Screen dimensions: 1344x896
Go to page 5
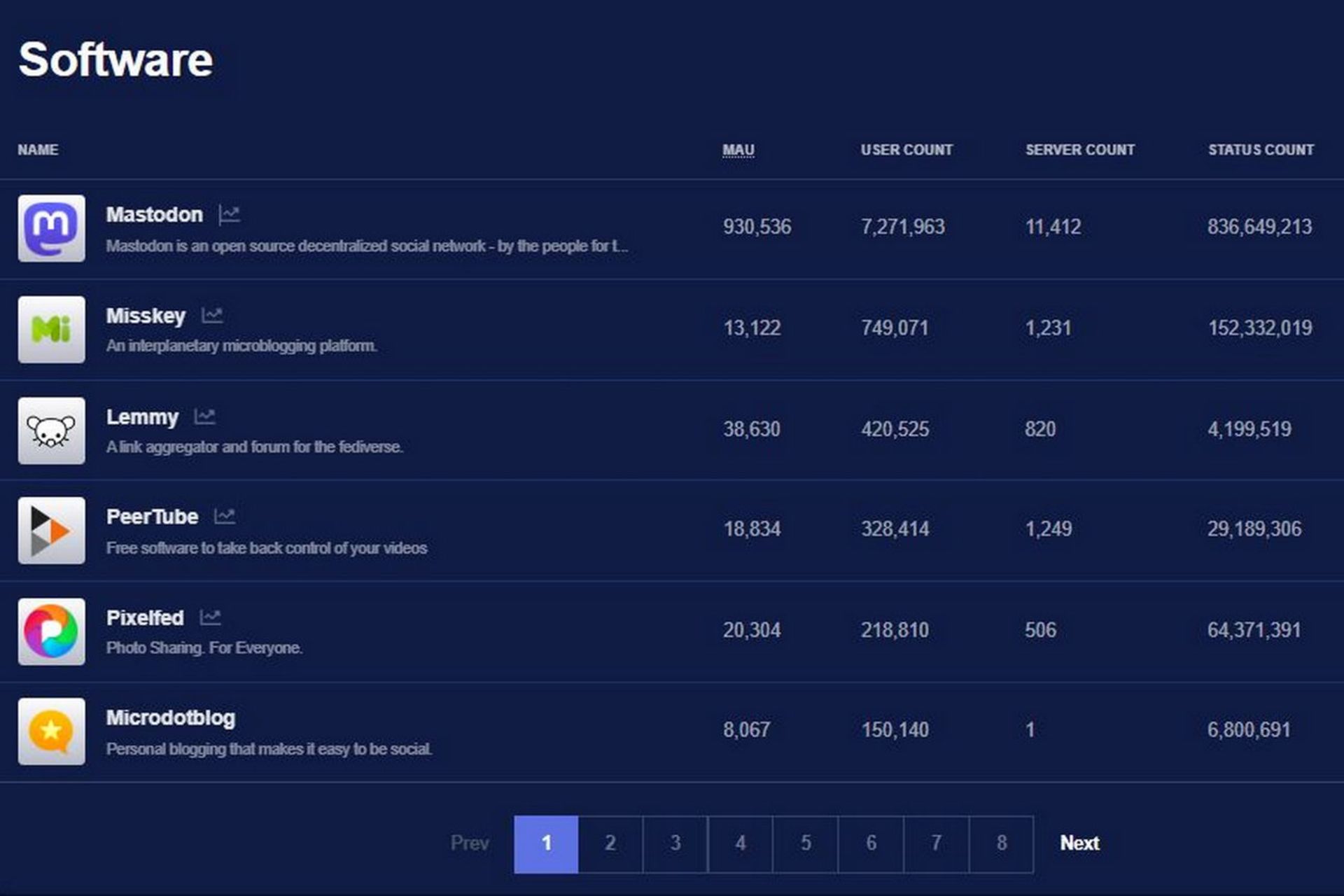point(806,844)
